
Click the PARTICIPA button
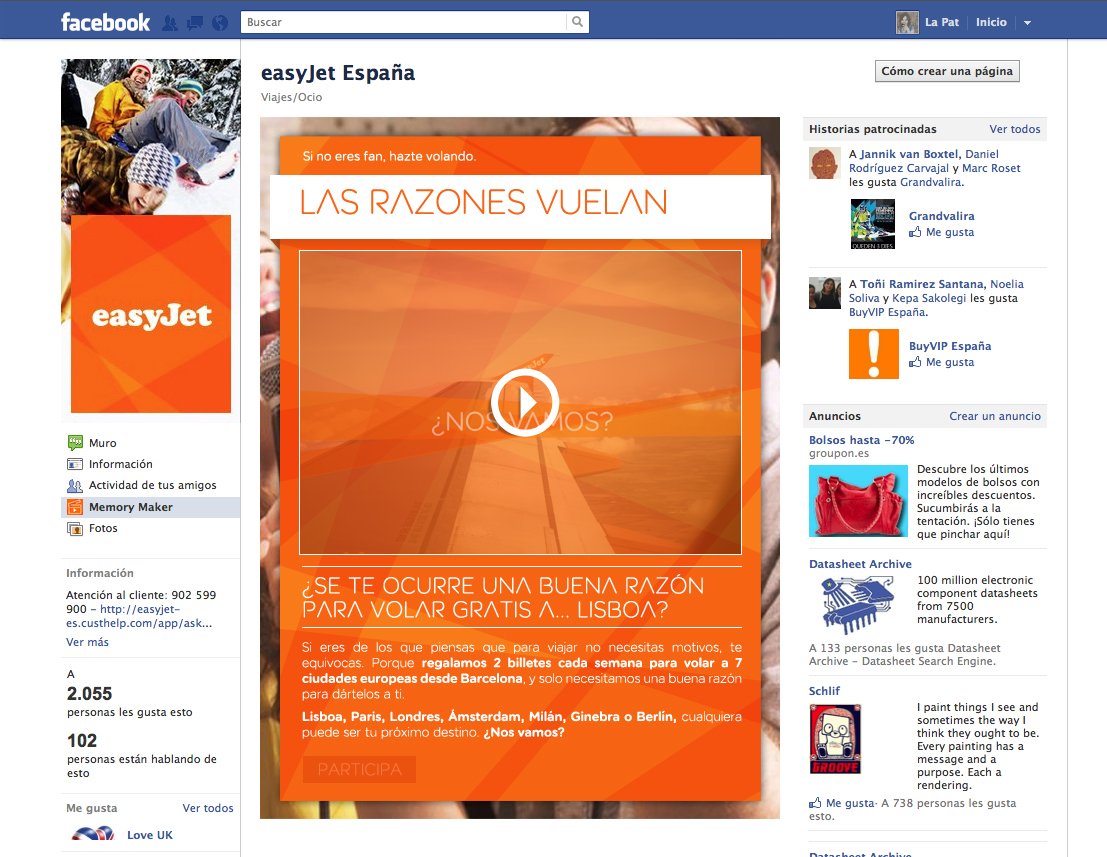pos(359,769)
